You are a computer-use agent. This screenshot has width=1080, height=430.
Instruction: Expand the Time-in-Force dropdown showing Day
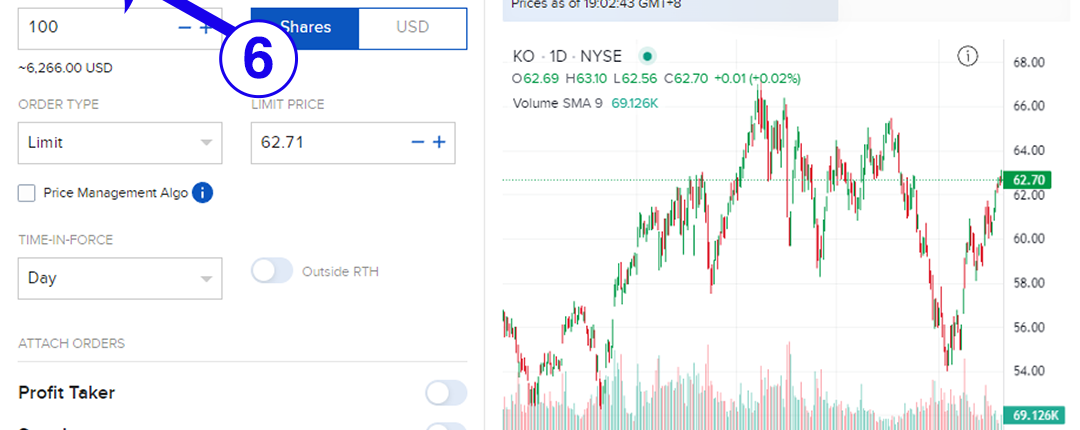(x=120, y=278)
